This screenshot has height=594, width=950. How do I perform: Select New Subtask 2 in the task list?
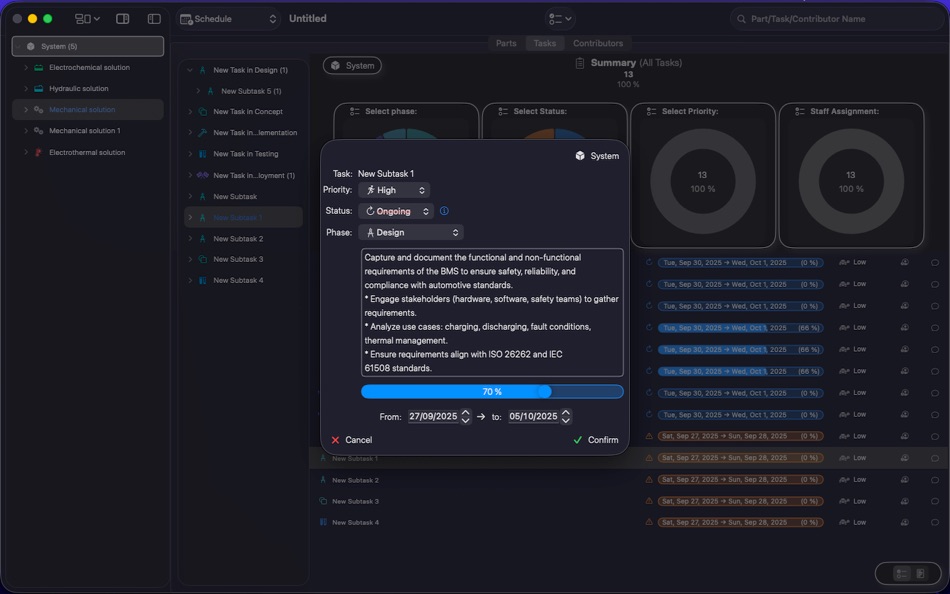[x=243, y=239]
